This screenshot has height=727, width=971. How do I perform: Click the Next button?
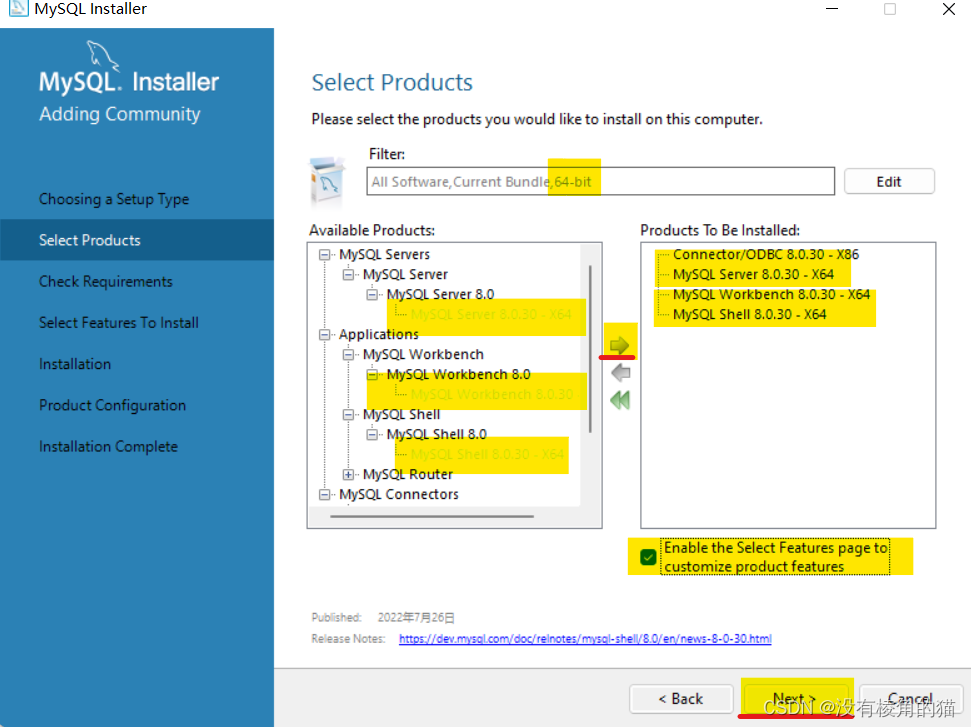tap(796, 699)
